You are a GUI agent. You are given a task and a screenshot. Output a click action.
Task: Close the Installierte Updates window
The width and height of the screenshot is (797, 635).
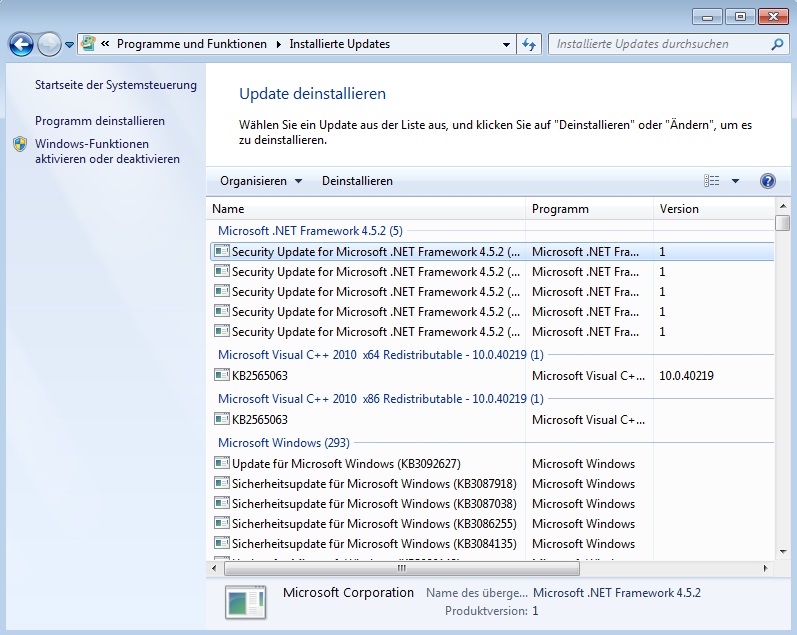773,17
